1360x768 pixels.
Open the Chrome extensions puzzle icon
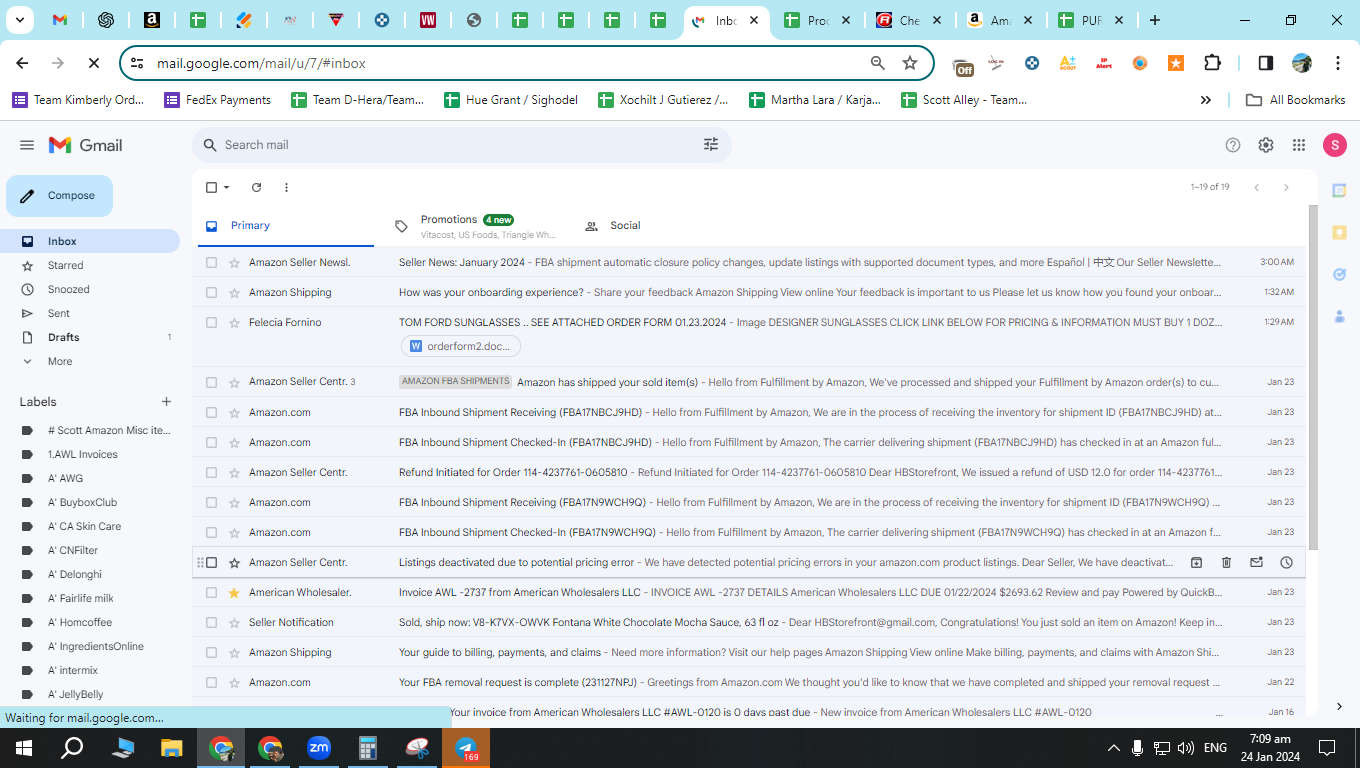(1212, 63)
